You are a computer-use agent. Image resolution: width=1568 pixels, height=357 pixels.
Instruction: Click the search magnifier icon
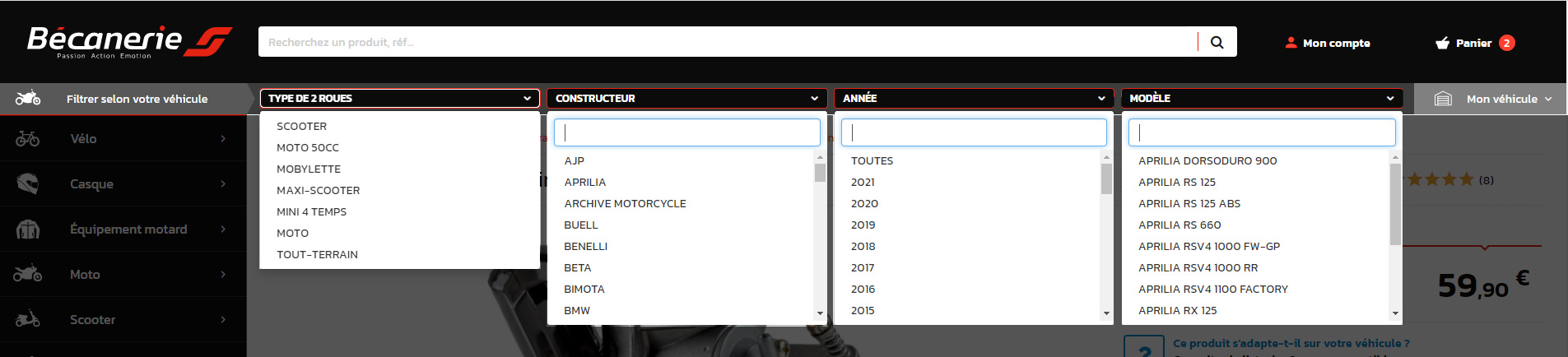coord(1217,42)
